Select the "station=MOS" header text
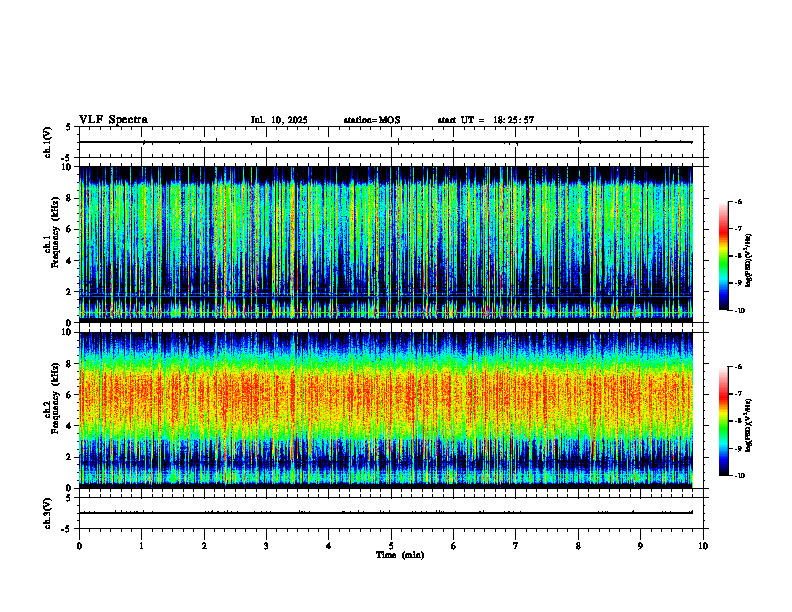This screenshot has width=792, height=612. [372, 120]
